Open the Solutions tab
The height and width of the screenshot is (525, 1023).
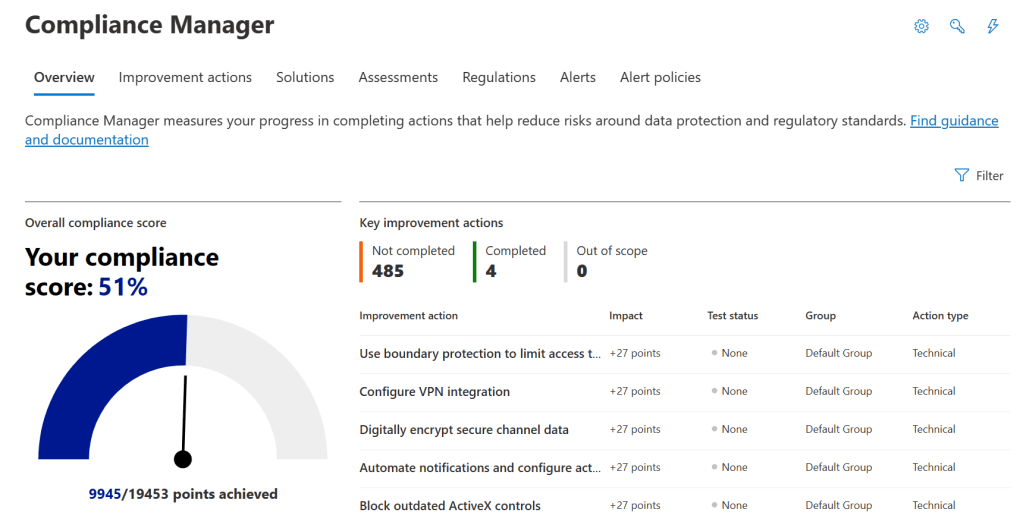[x=305, y=77]
